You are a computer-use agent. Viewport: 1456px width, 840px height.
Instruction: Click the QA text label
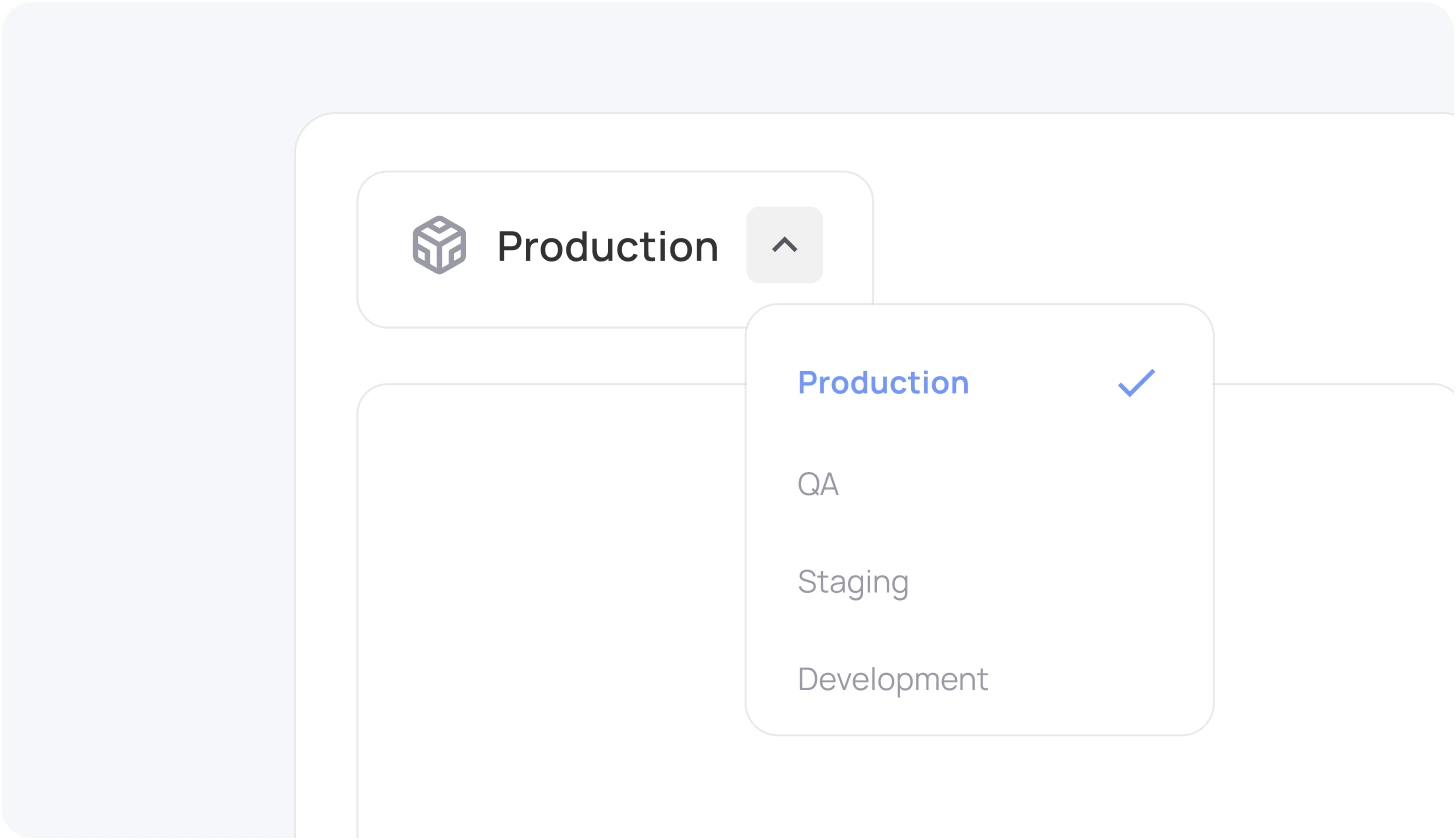coord(818,484)
